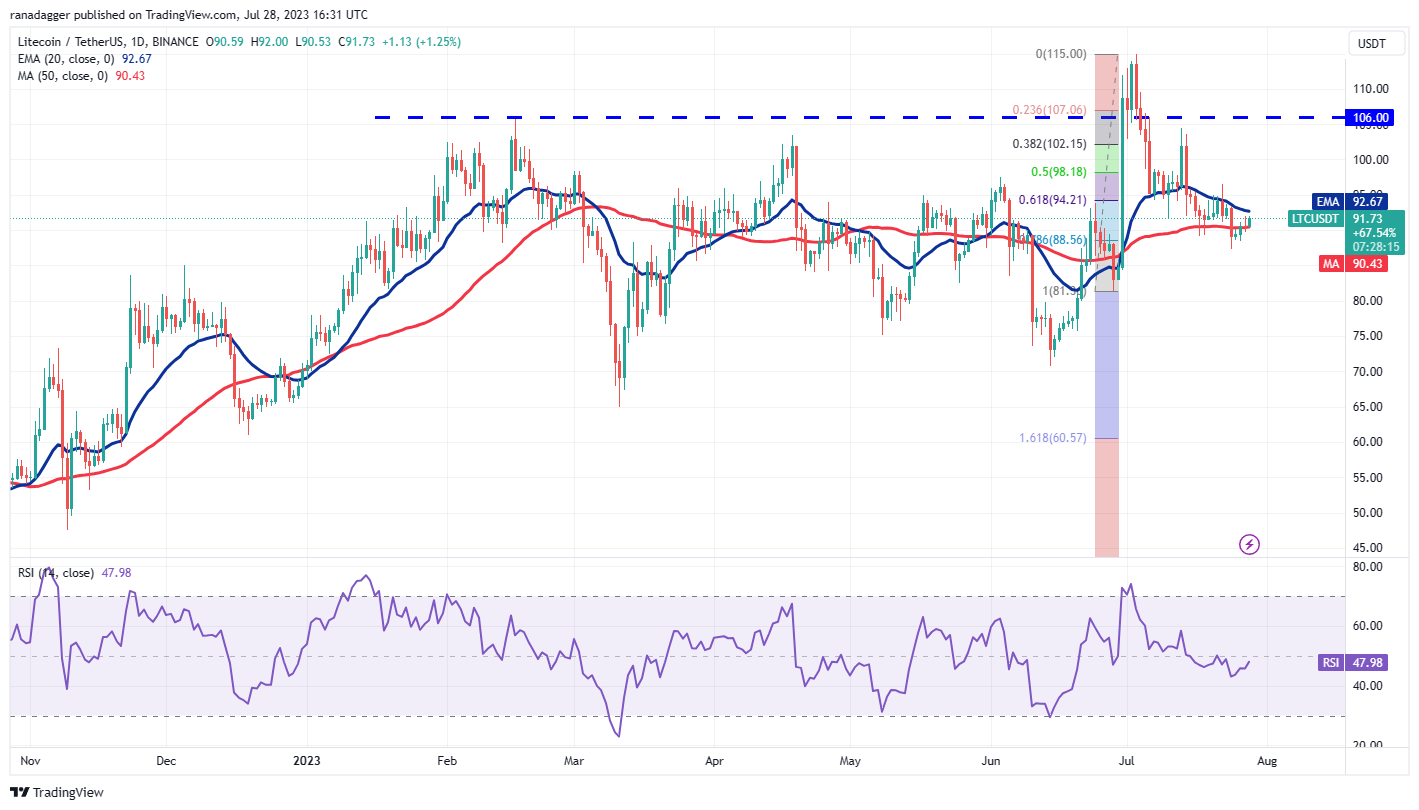Click the TradingView logo
Viewport: 1419px width, 810px height.
point(55,791)
